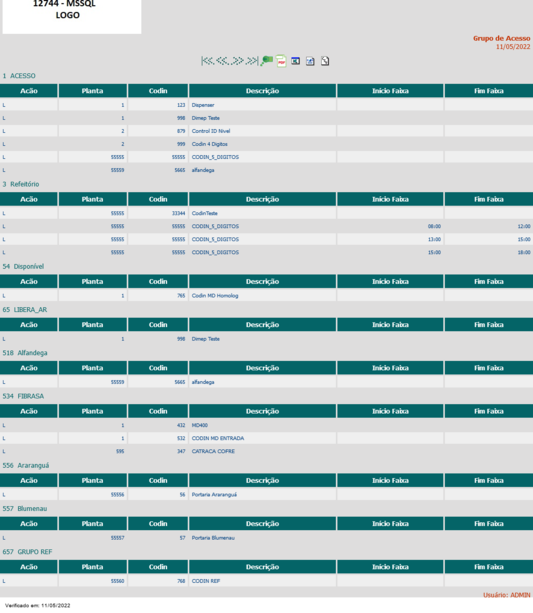
Task: Select the Planta header under 534 FIBRASA
Action: 92,411
